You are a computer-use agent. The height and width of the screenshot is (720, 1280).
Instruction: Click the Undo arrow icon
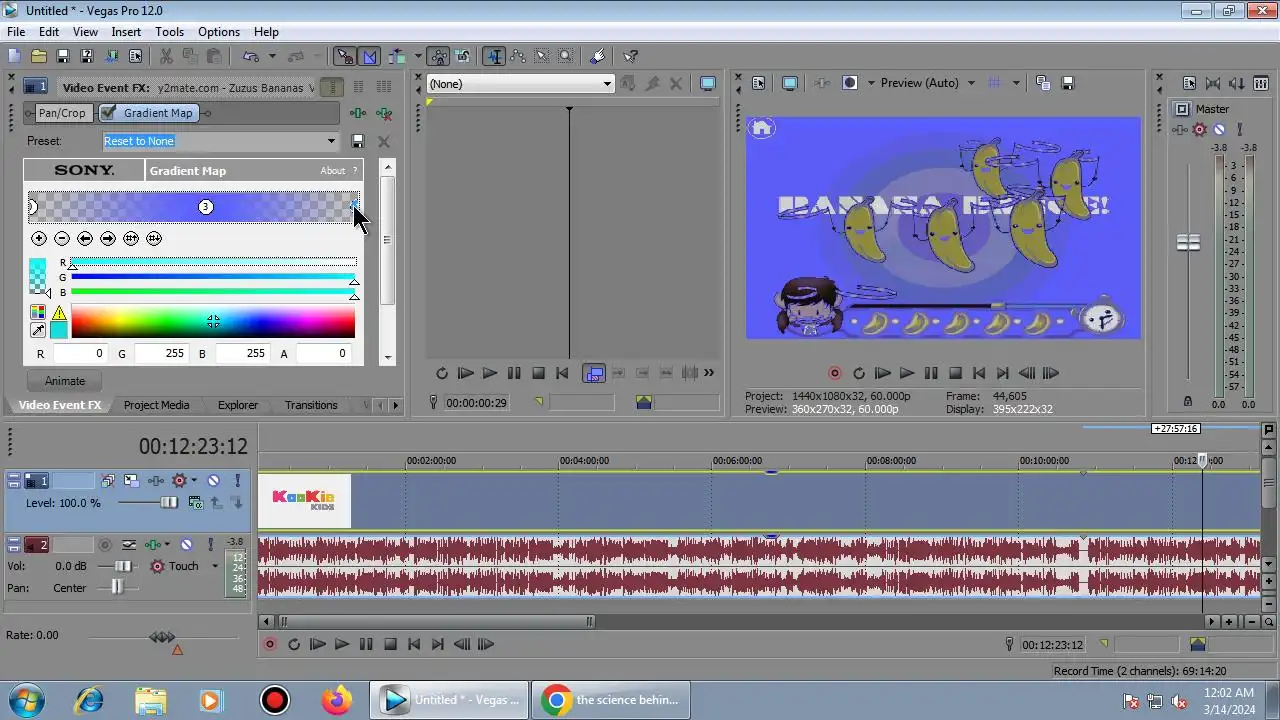point(250,57)
